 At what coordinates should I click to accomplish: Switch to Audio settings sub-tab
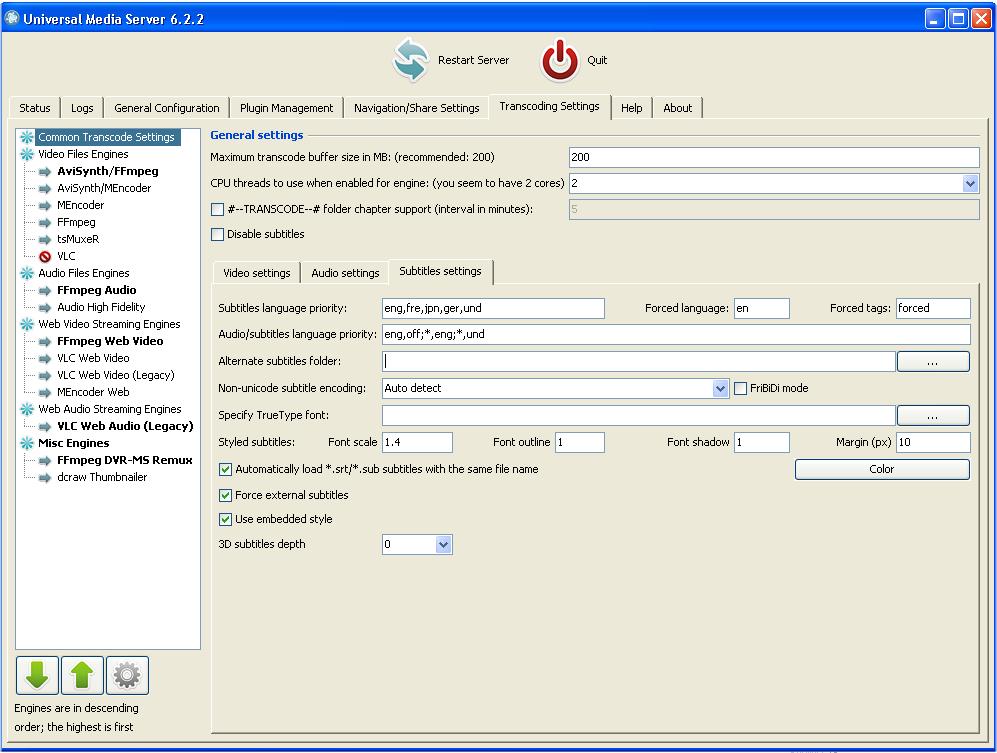click(345, 273)
